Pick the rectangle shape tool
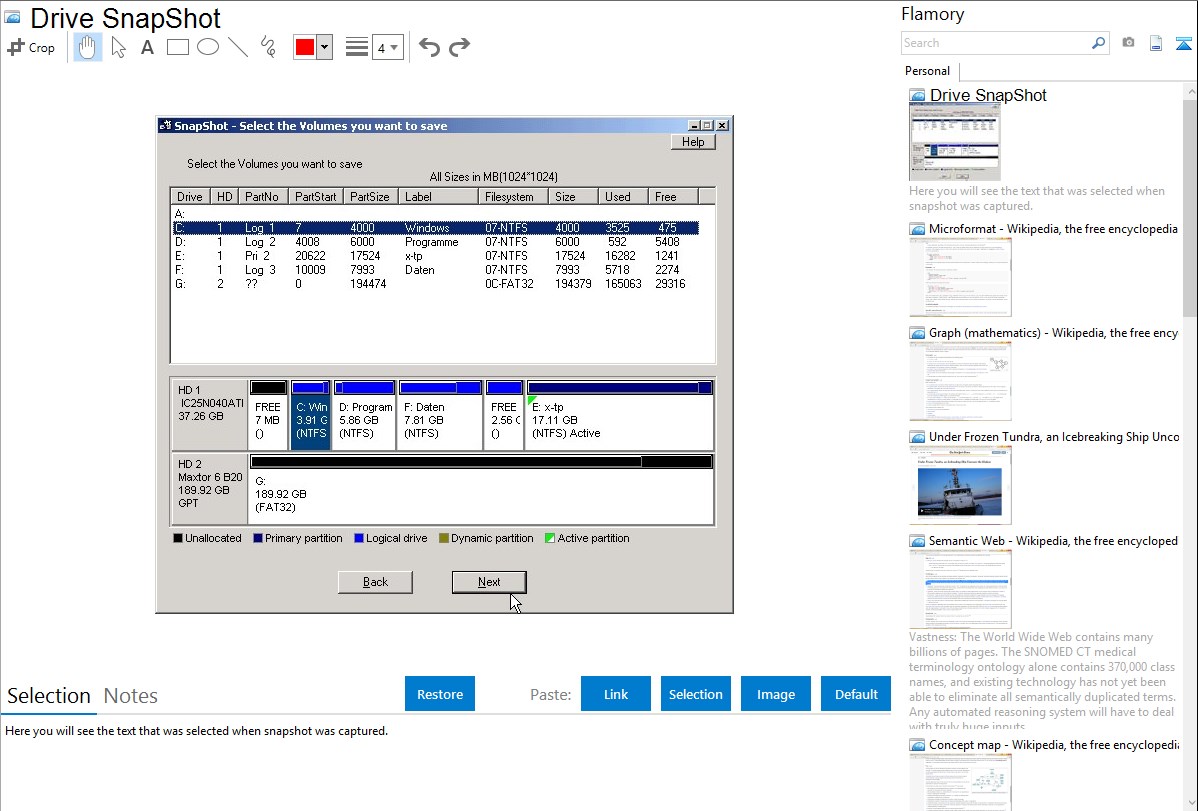This screenshot has height=811, width=1198. [x=178, y=47]
